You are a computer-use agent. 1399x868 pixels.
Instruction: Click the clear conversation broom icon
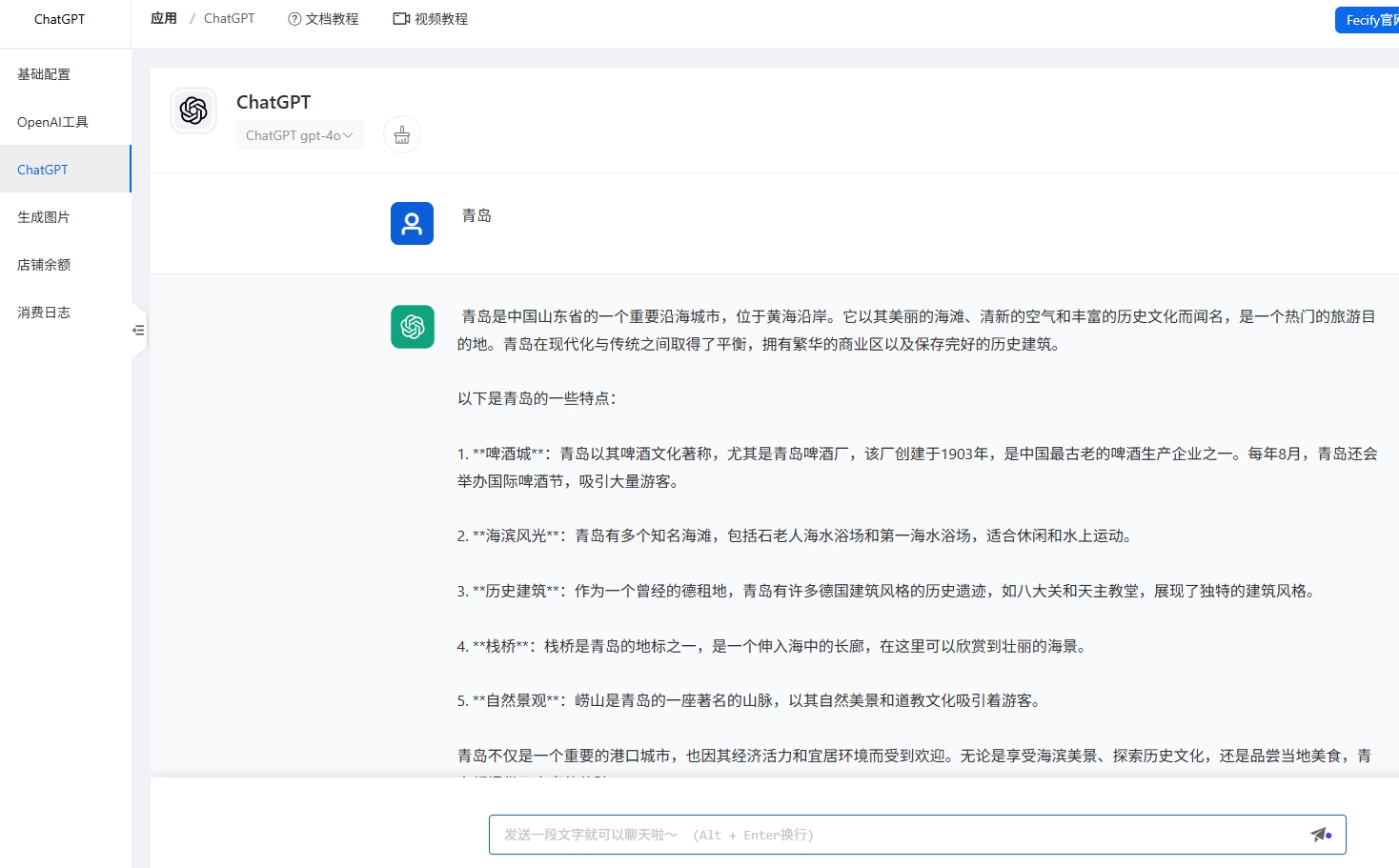[402, 134]
